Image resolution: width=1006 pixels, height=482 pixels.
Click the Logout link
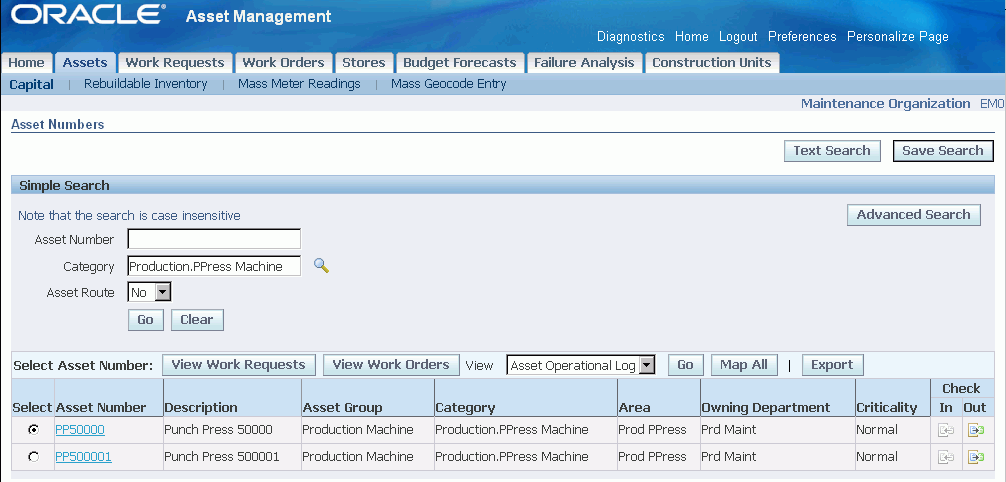[738, 37]
